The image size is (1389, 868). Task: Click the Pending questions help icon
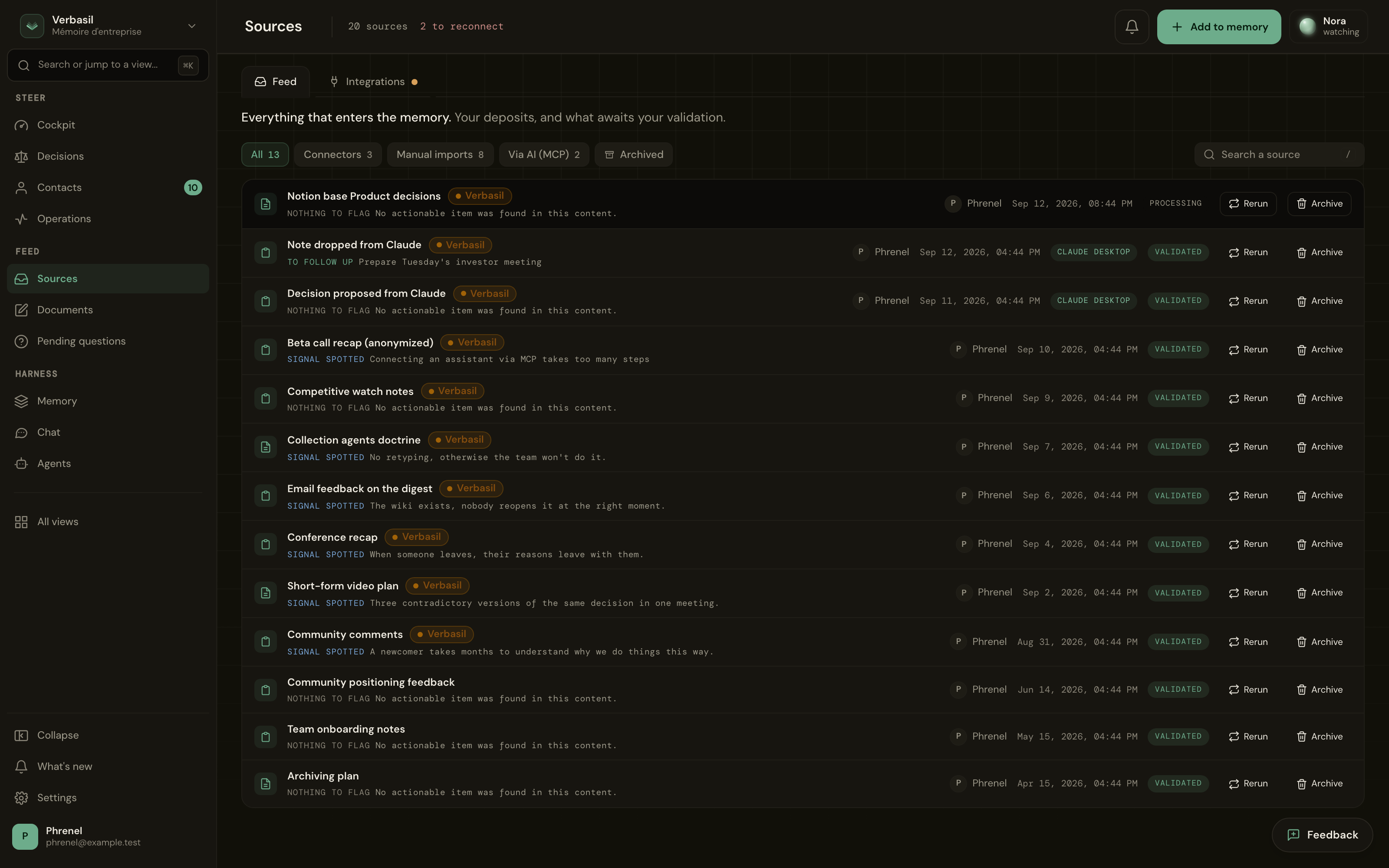click(x=21, y=341)
